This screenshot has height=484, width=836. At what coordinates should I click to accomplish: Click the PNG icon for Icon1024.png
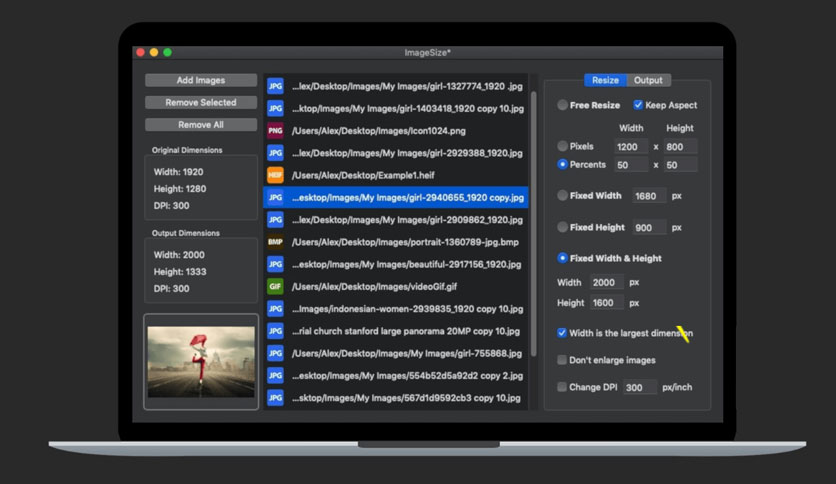tap(275, 131)
